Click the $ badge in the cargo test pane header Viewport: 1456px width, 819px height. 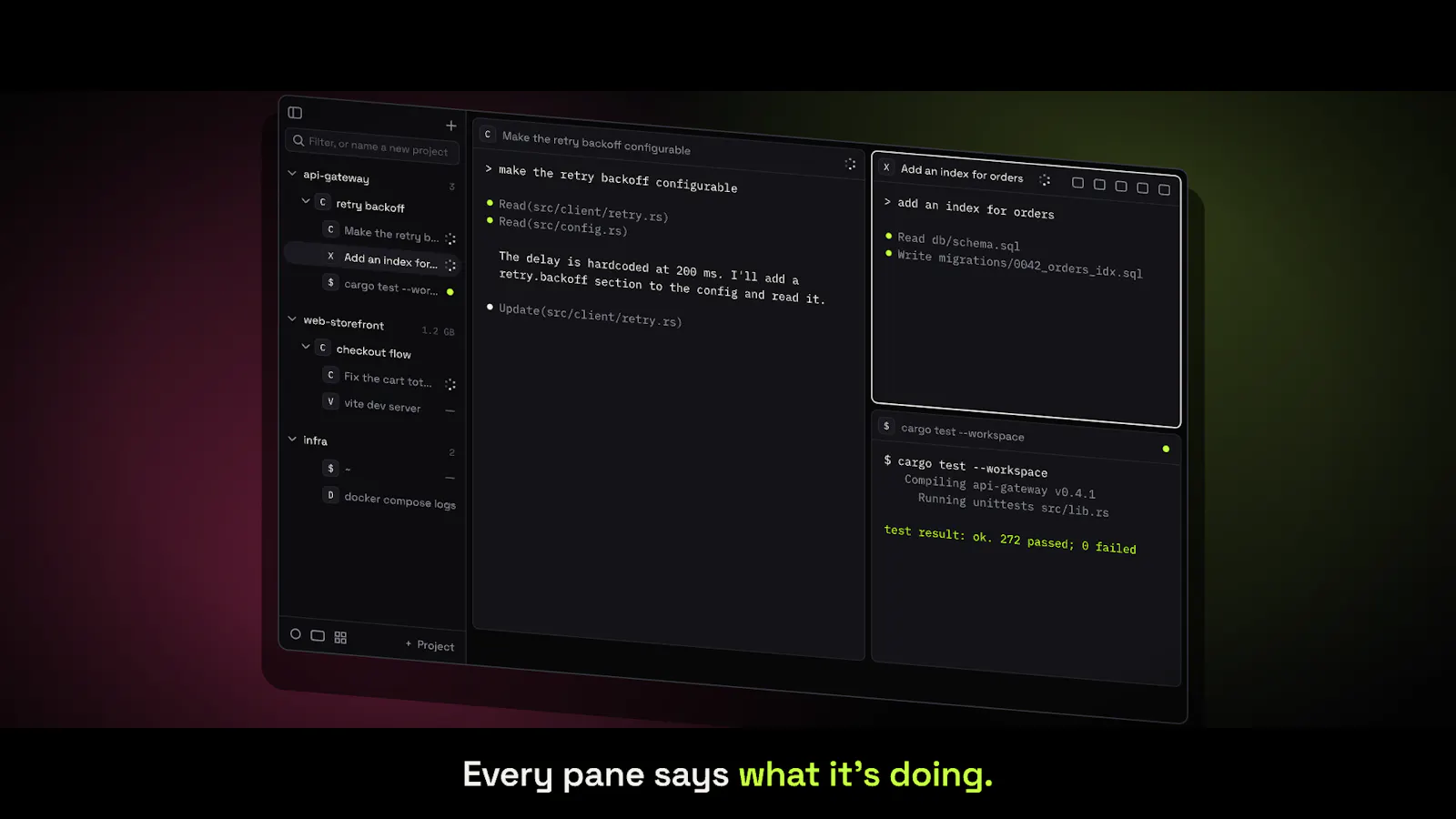click(x=886, y=426)
